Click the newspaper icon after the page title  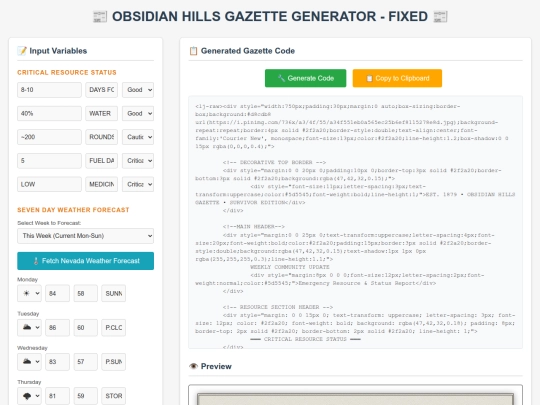[440, 17]
